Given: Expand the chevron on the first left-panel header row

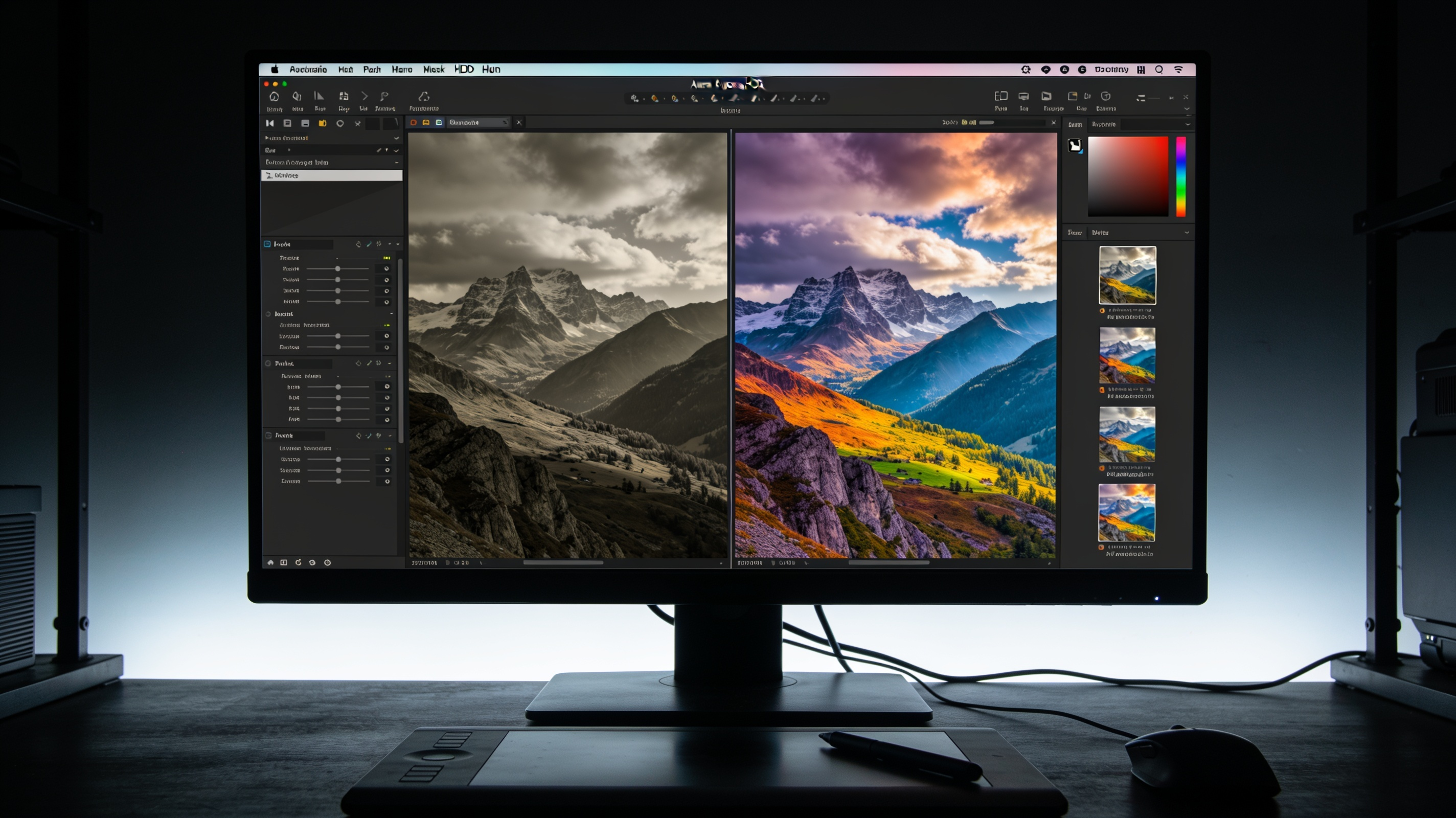Looking at the screenshot, I should (x=396, y=138).
